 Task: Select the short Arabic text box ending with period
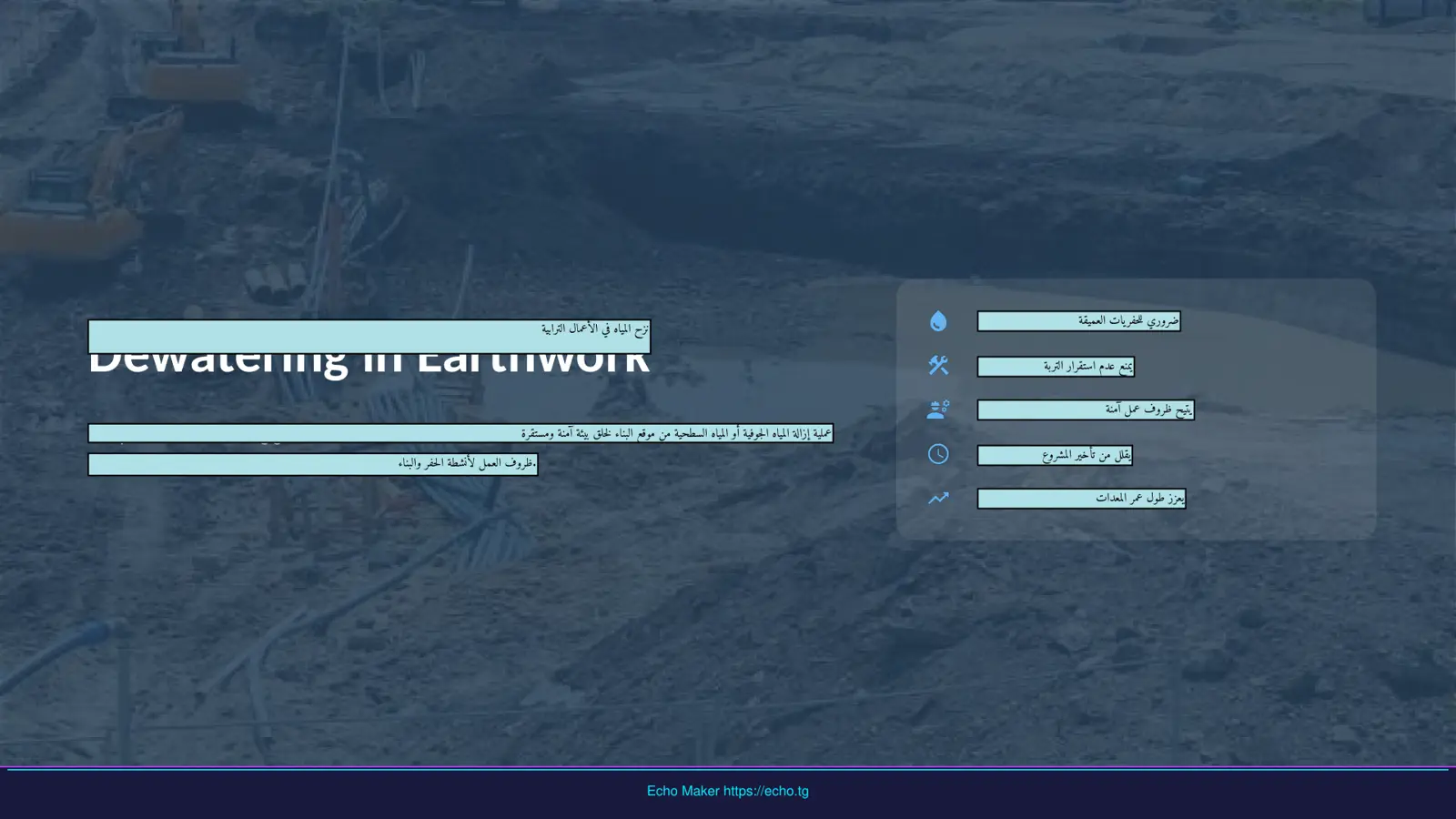[x=313, y=464]
